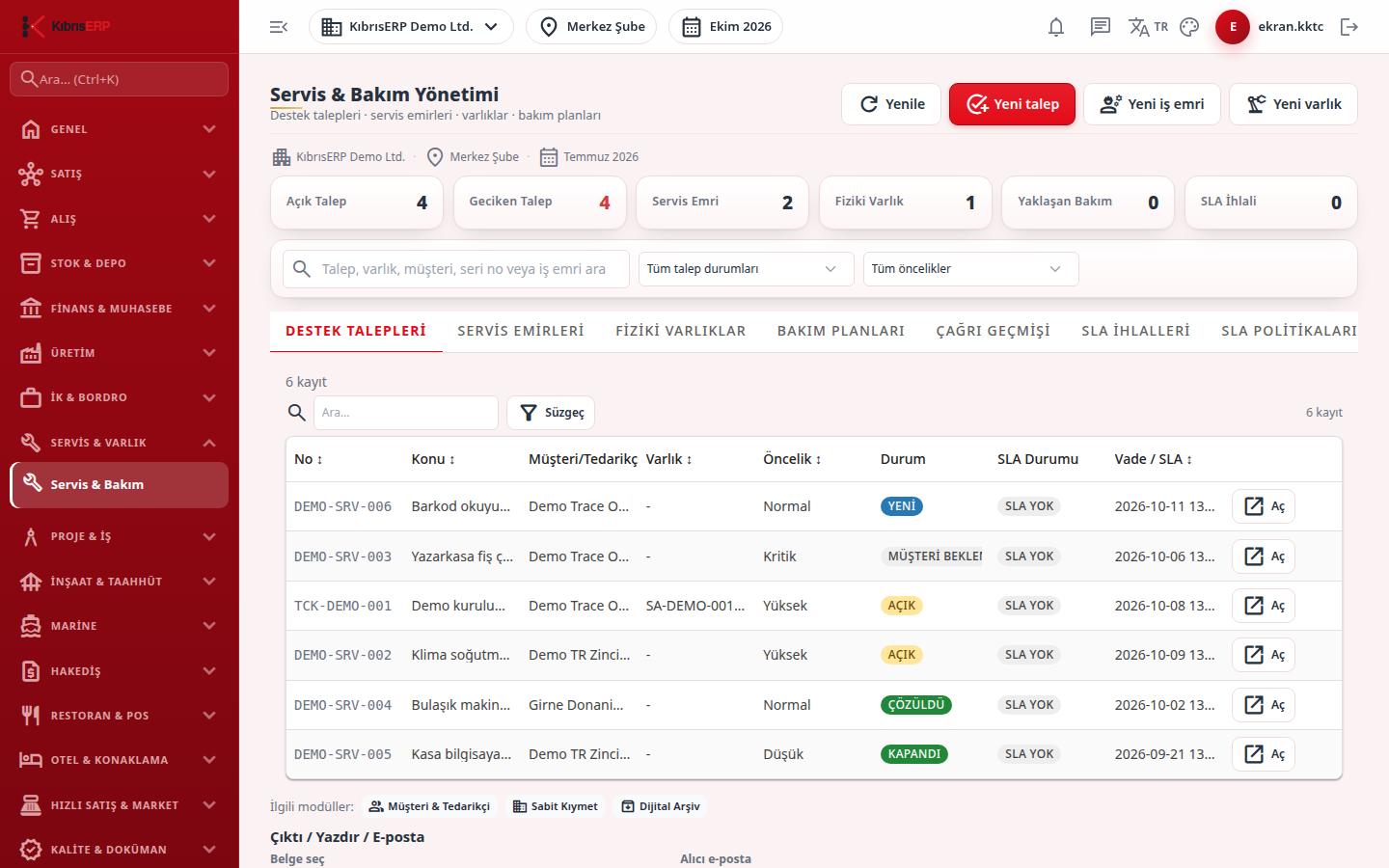Open the Dijital Arşiv related module

661,806
